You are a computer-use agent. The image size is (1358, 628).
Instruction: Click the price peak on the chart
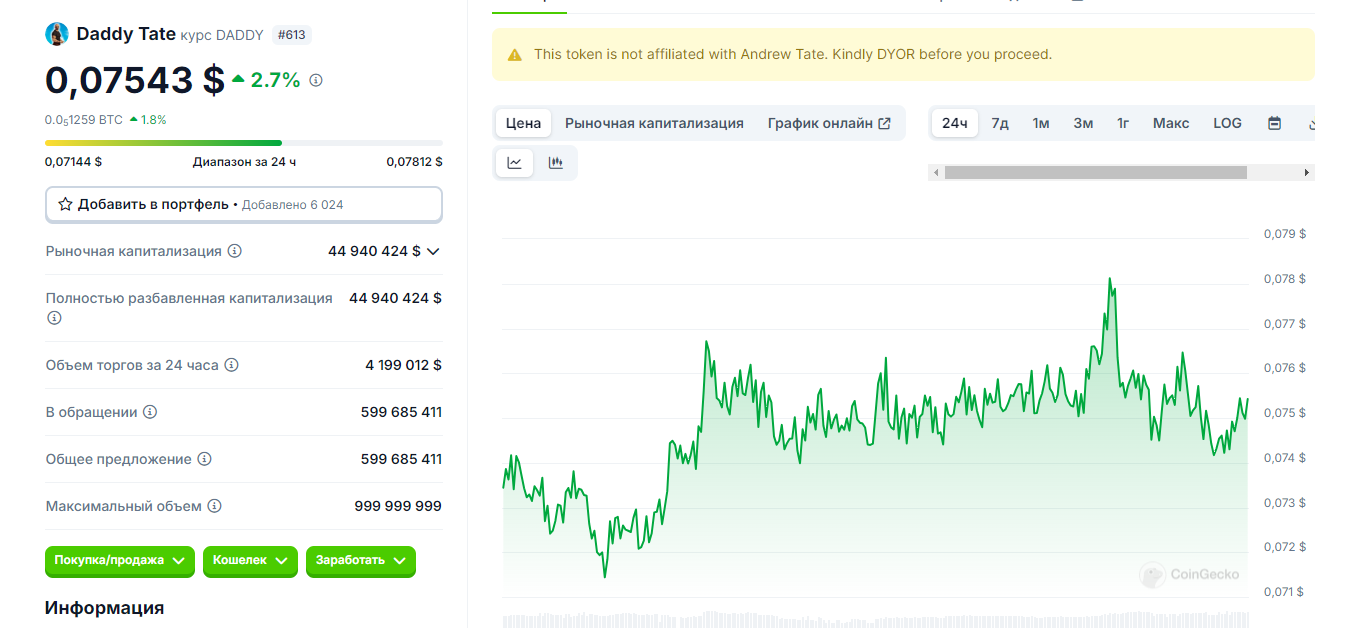coord(1110,279)
